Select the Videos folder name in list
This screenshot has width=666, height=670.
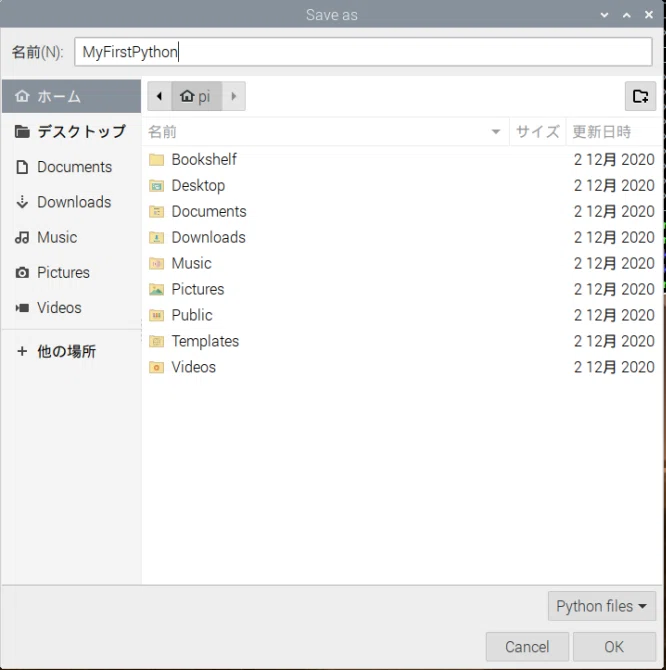coord(194,367)
